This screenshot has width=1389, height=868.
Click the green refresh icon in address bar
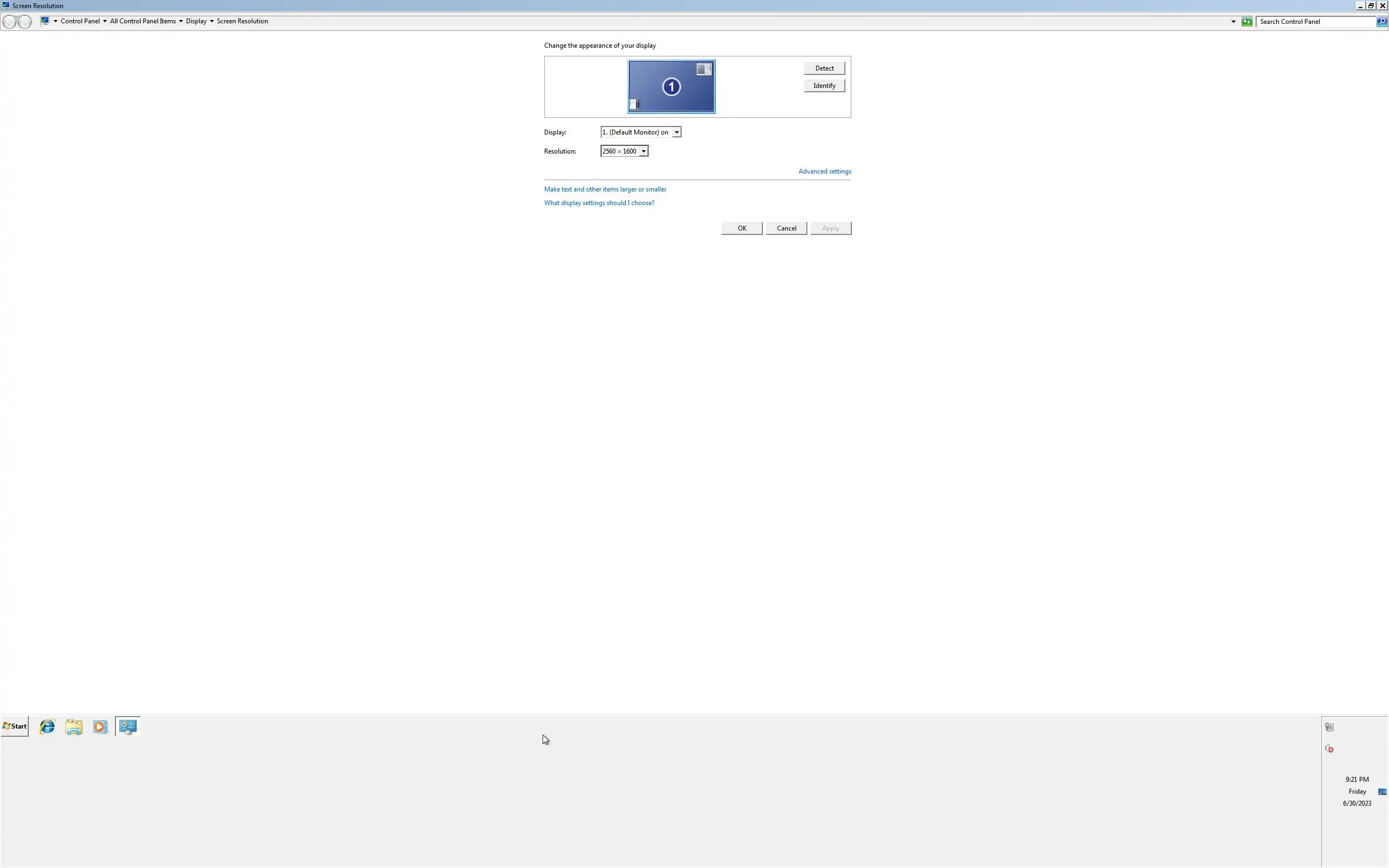coord(1246,21)
